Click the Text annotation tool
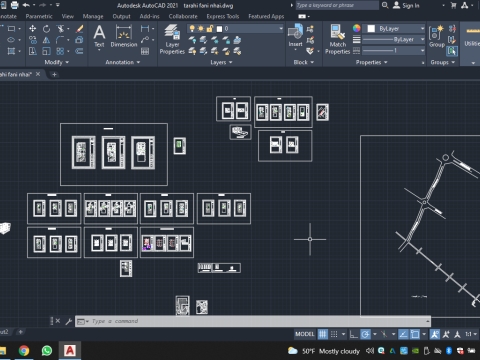This screenshot has height=360, width=480. tap(99, 36)
